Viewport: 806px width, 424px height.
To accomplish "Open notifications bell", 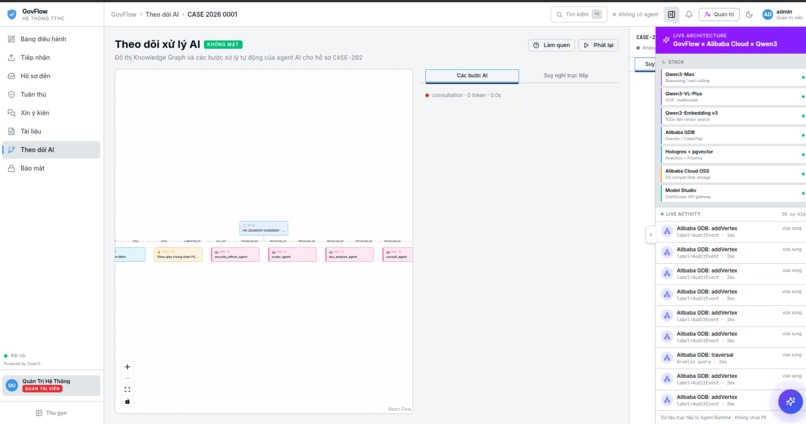I will click(689, 14).
